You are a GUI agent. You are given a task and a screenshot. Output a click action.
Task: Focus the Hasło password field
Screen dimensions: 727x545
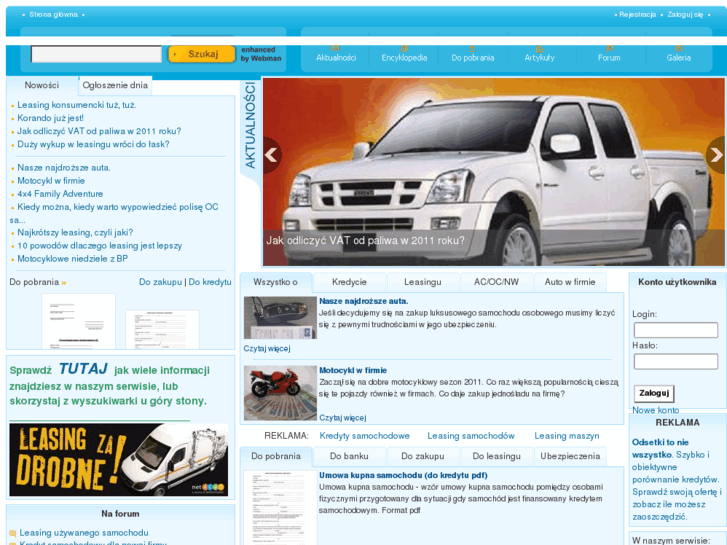(676, 361)
